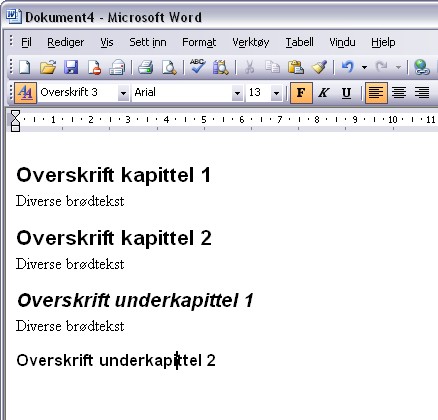Toggle italic (K) formatting
The height and width of the screenshot is (420, 438).
(x=324, y=93)
